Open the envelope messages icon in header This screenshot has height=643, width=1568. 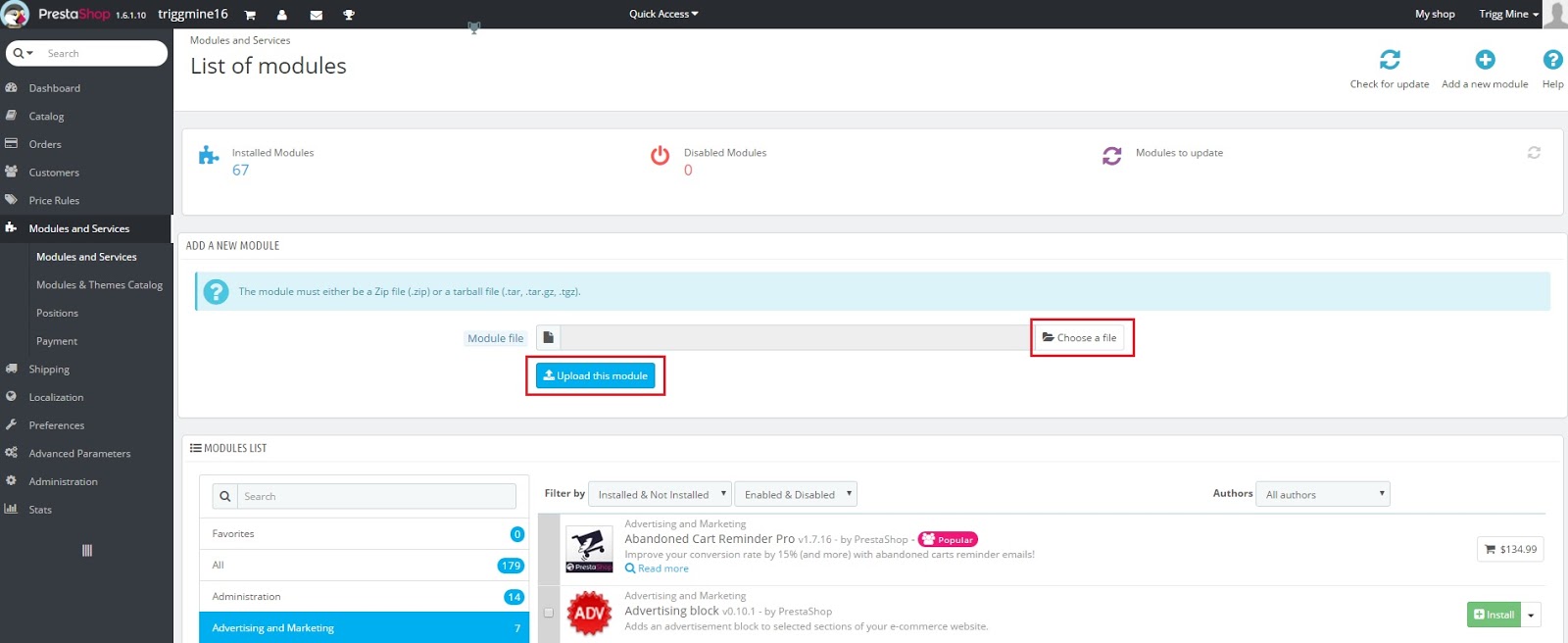click(x=316, y=15)
